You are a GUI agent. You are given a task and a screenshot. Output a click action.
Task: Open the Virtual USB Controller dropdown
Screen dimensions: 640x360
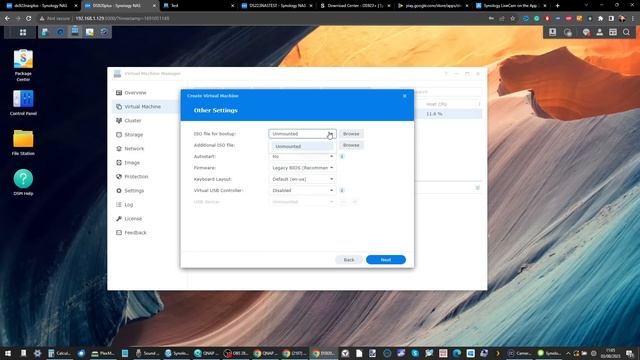coord(302,190)
